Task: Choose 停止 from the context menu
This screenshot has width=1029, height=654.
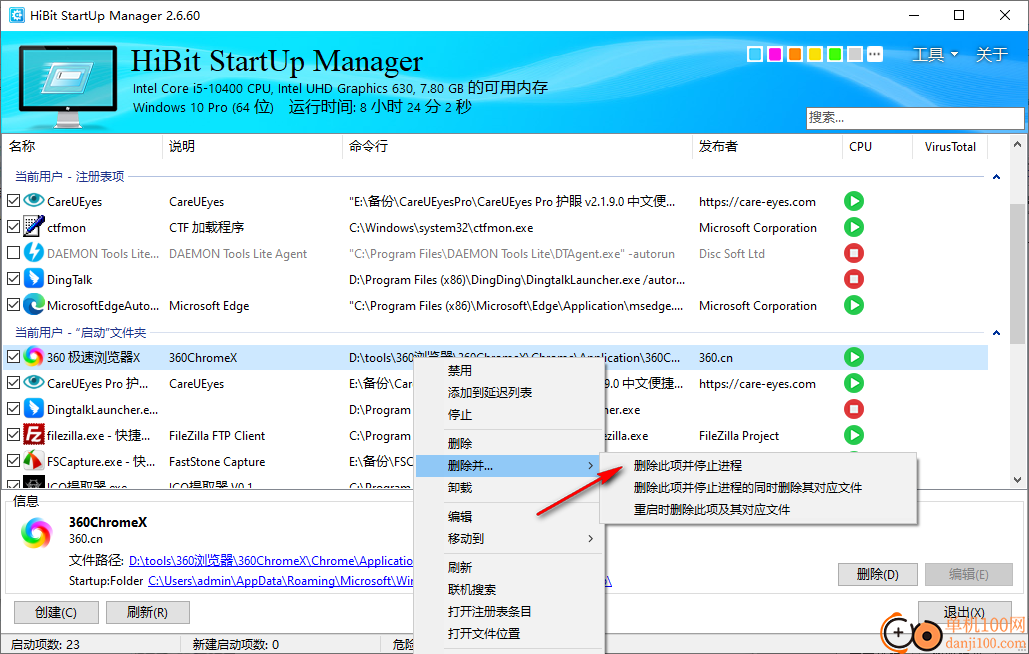Action: pos(509,415)
